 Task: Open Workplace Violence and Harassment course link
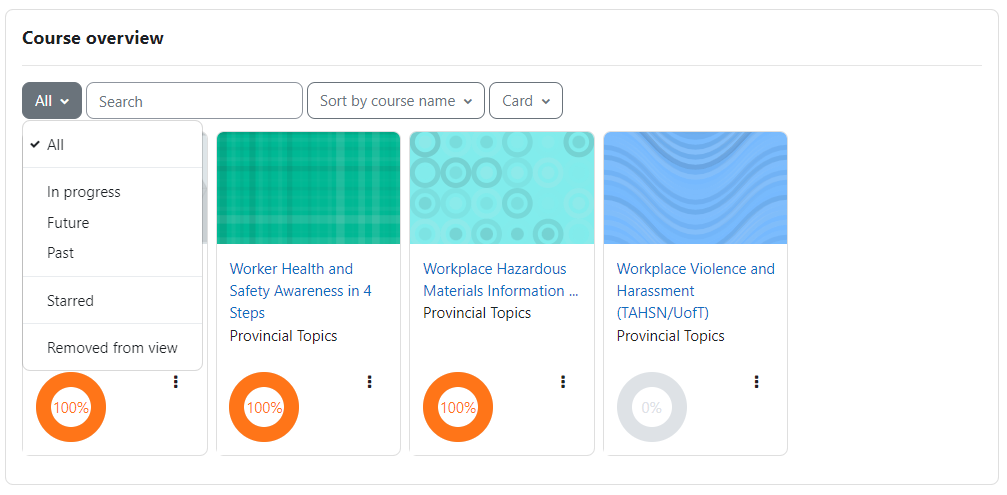pos(696,291)
